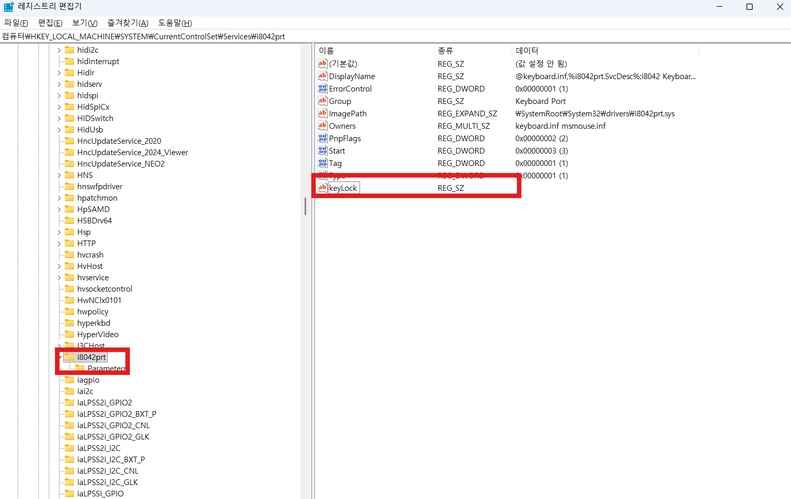Click the string icon of DisplayName value
Image resolution: width=791 pixels, height=499 pixels.
pos(323,76)
